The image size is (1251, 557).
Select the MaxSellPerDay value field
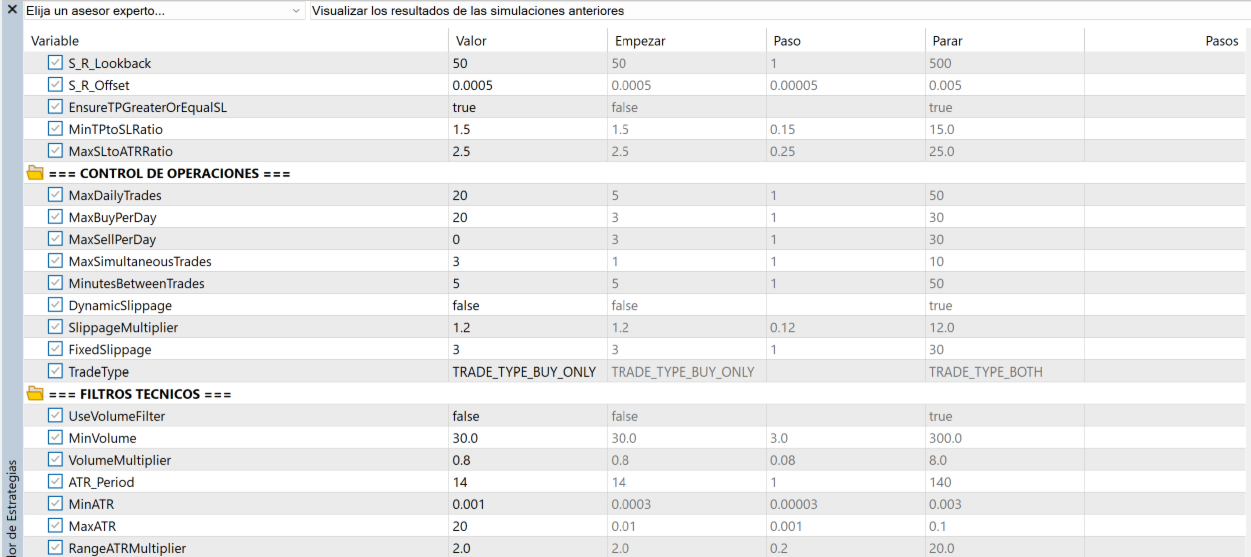point(524,239)
